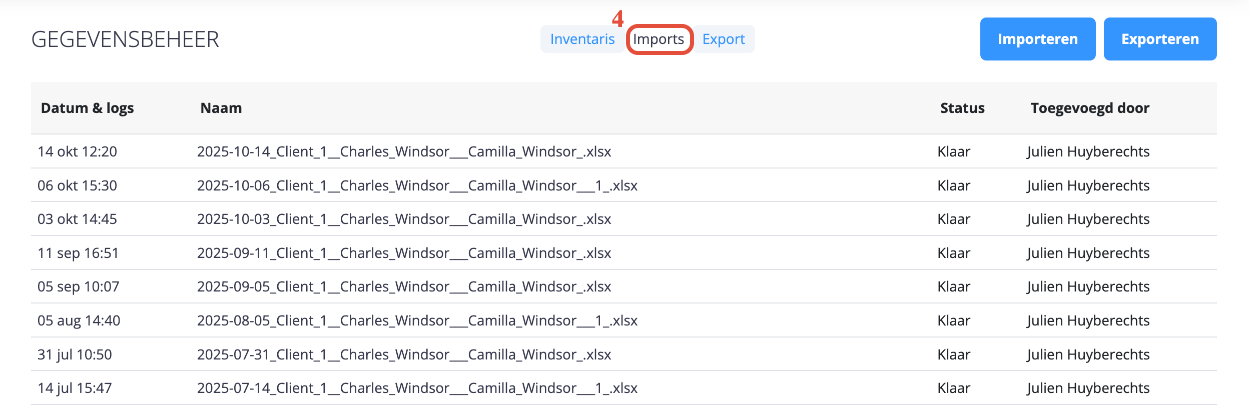This screenshot has height=406, width=1249.
Task: Click the Toegevoegd door column header
Action: 1090,108
